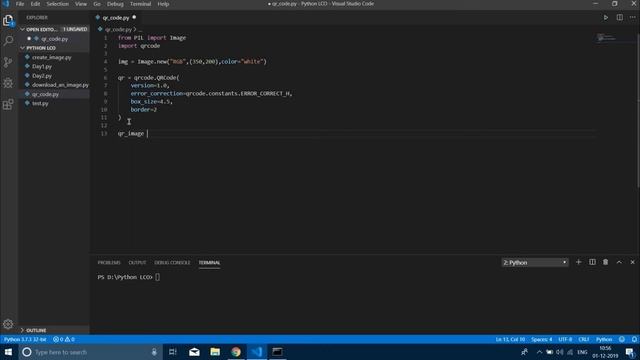Change file encoding UTF-8
The height and width of the screenshot is (360, 640).
pos(565,339)
